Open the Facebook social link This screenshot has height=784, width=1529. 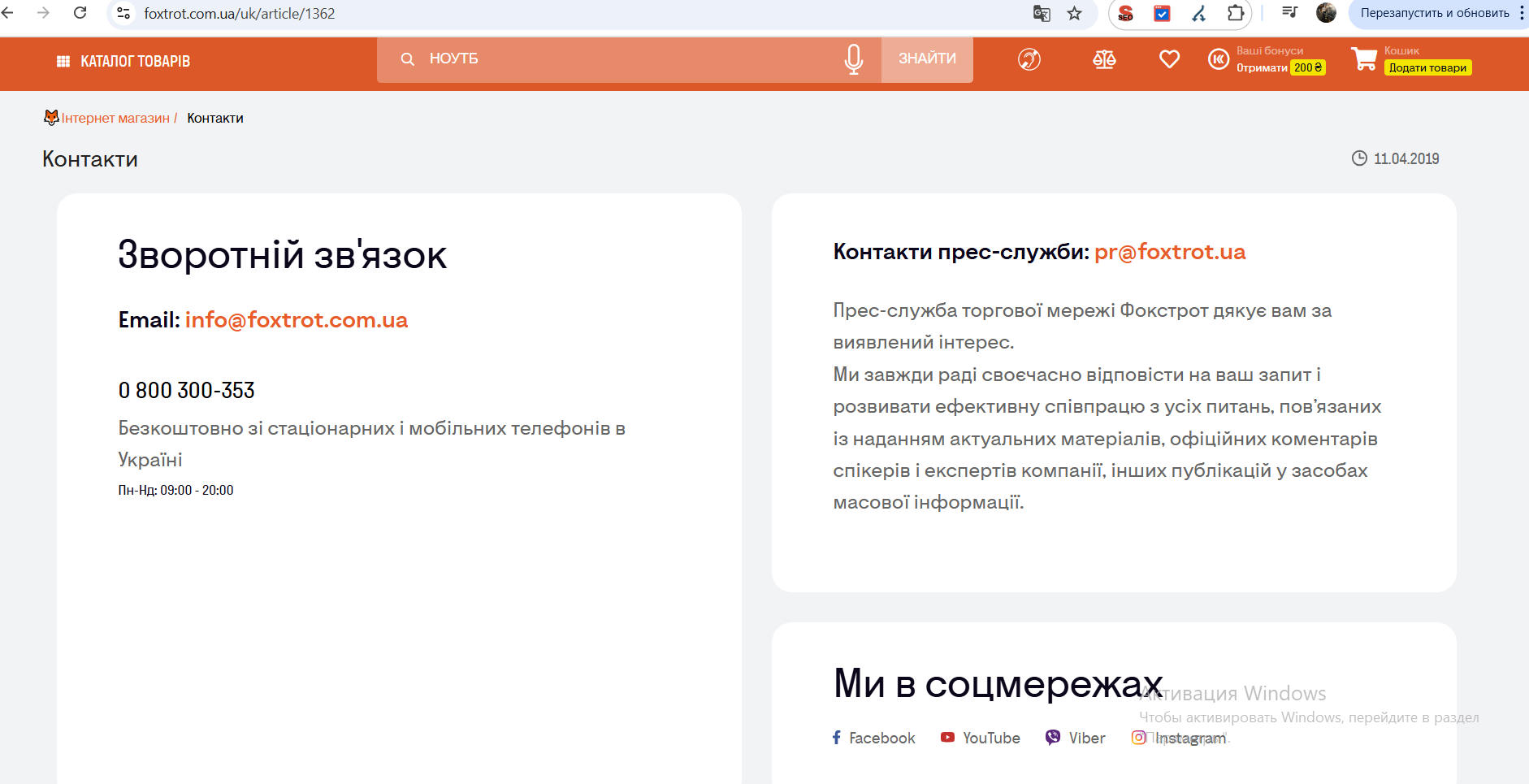873,738
